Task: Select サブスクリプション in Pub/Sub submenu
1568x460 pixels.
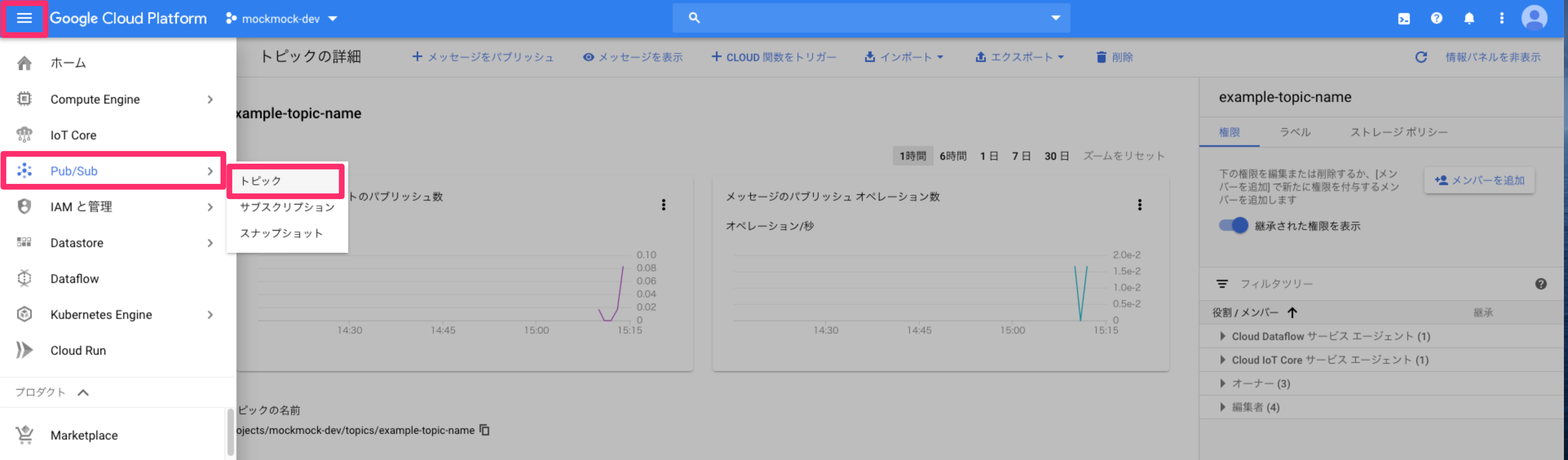Action: click(287, 207)
